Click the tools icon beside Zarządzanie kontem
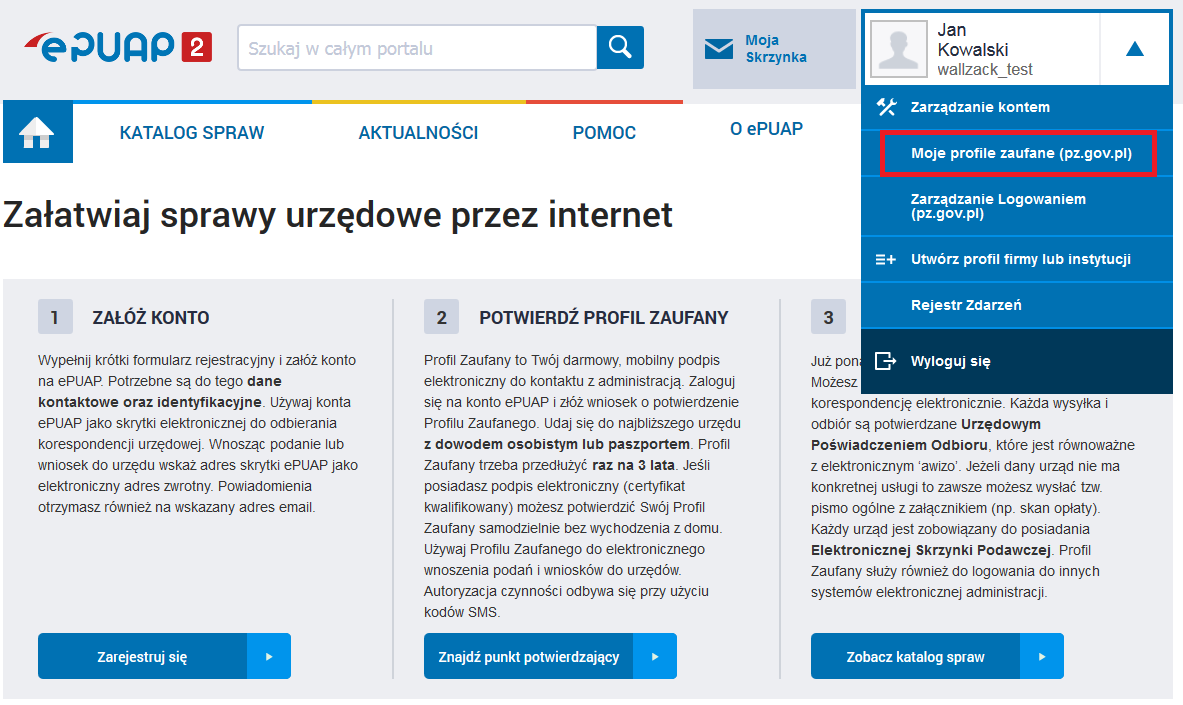The image size is (1183, 705). pos(886,107)
